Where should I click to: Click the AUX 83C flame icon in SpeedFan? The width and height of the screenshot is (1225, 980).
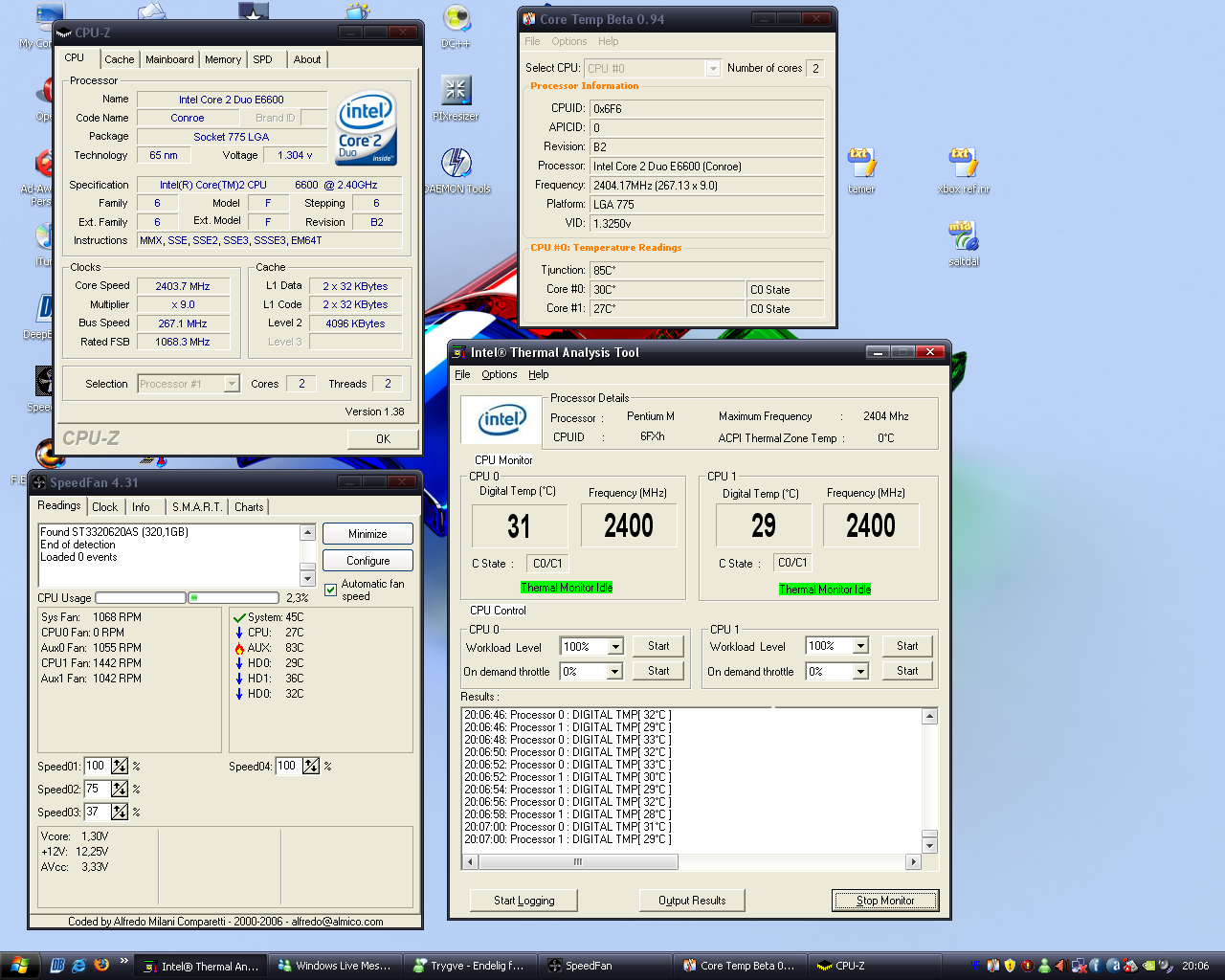[x=239, y=648]
